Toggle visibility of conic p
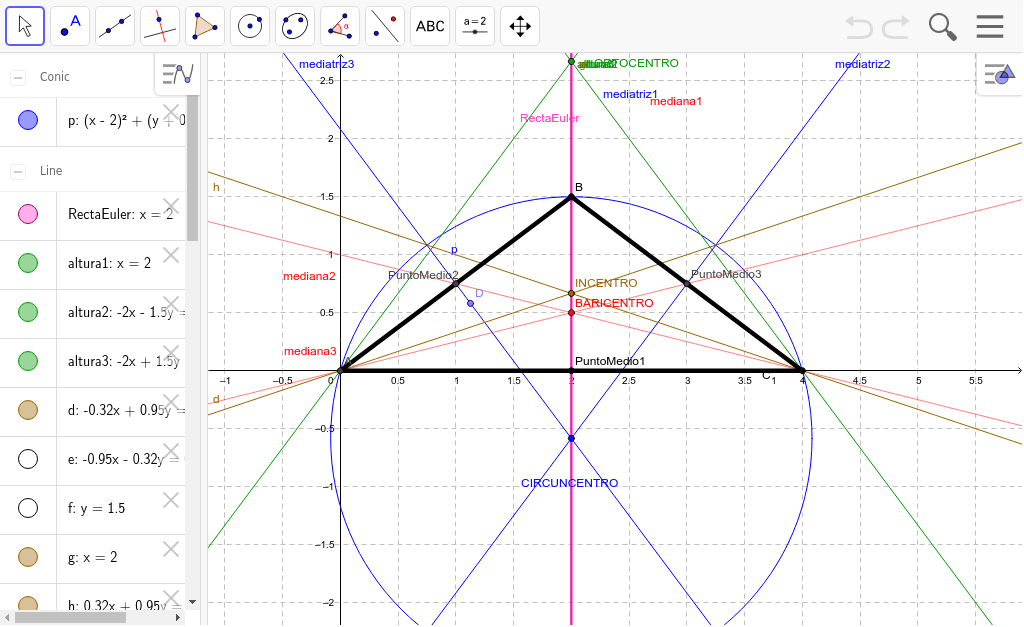1024x627 pixels. pyautogui.click(x=28, y=120)
